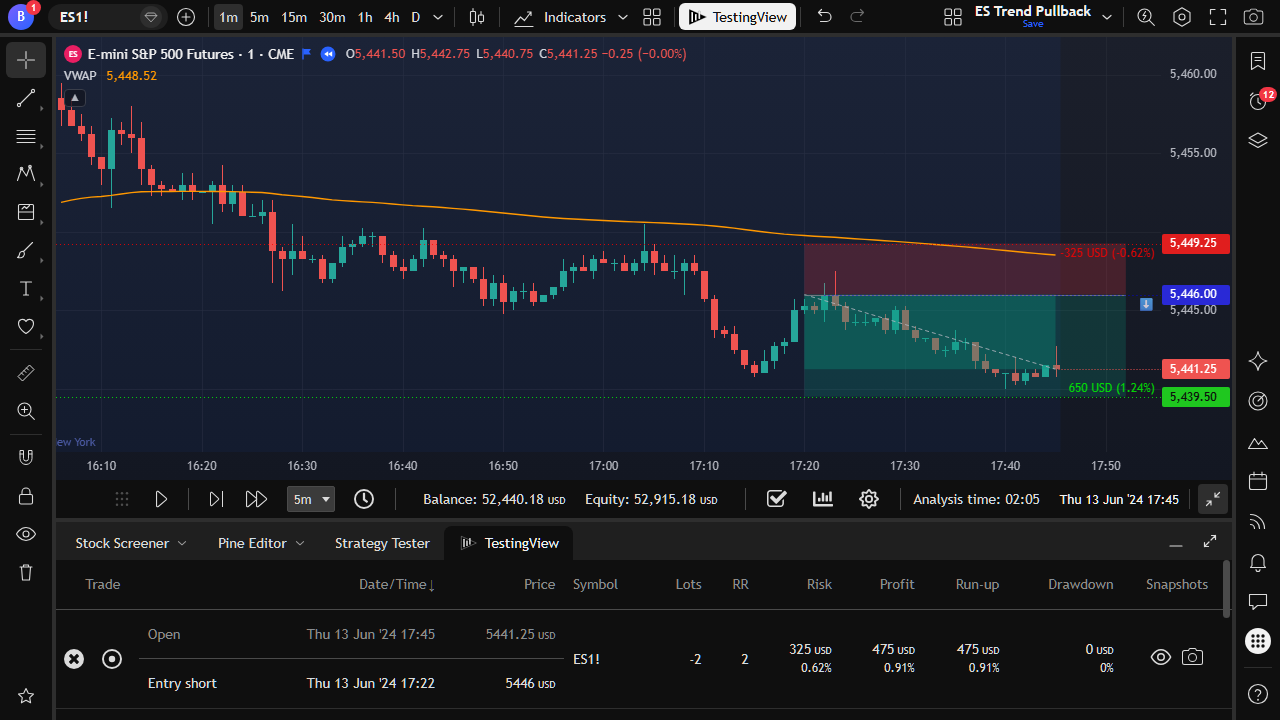Image resolution: width=1280 pixels, height=720 pixels.
Task: Hide all drawings with the eye icon
Action: click(x=26, y=534)
